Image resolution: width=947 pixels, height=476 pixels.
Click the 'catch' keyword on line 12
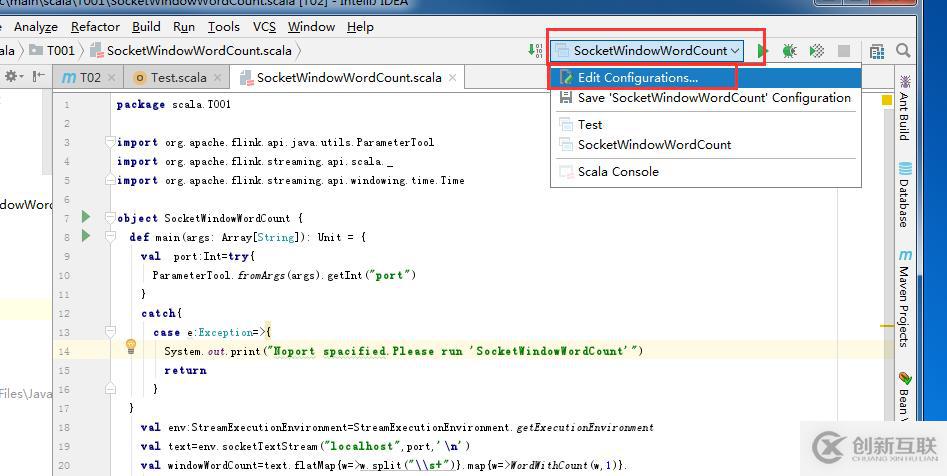point(159,314)
